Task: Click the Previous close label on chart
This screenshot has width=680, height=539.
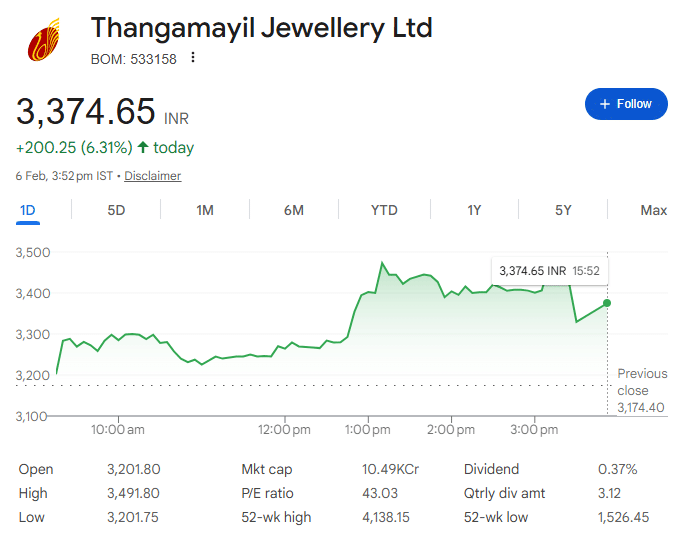Action: 641,382
